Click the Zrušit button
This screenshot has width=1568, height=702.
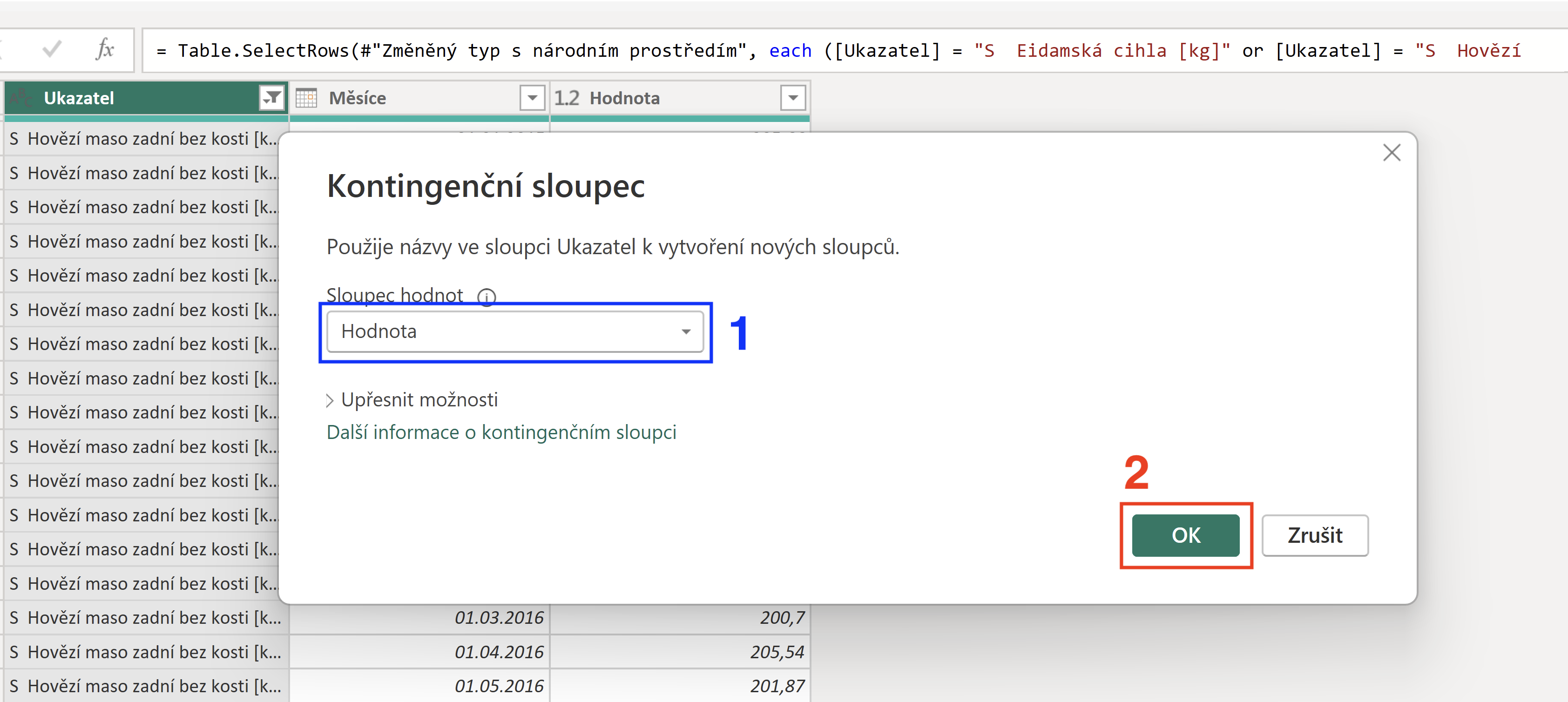click(x=1315, y=535)
